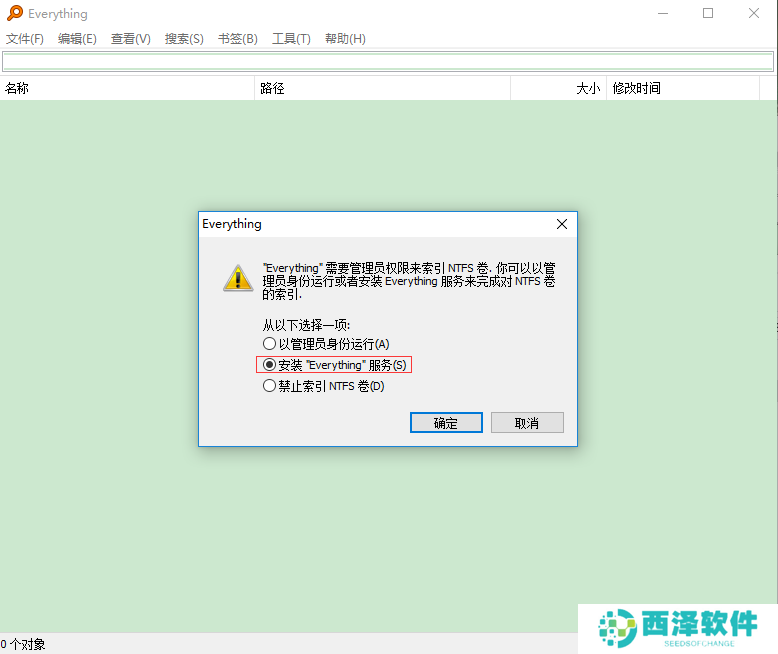Click the 0 个对象 status bar text
The height and width of the screenshot is (654, 778).
pos(23,644)
